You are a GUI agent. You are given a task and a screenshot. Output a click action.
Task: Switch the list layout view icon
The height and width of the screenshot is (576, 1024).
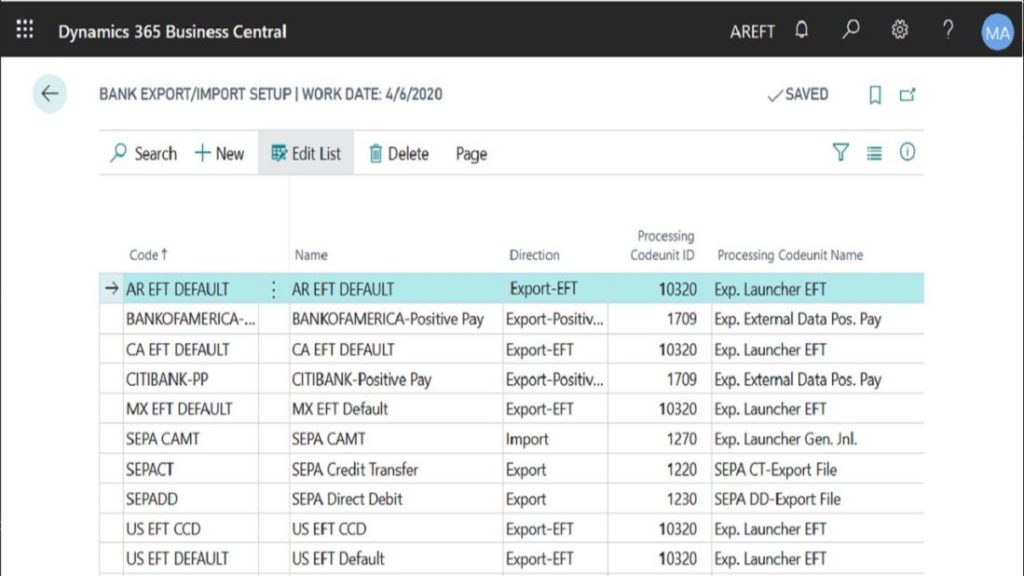tap(874, 153)
